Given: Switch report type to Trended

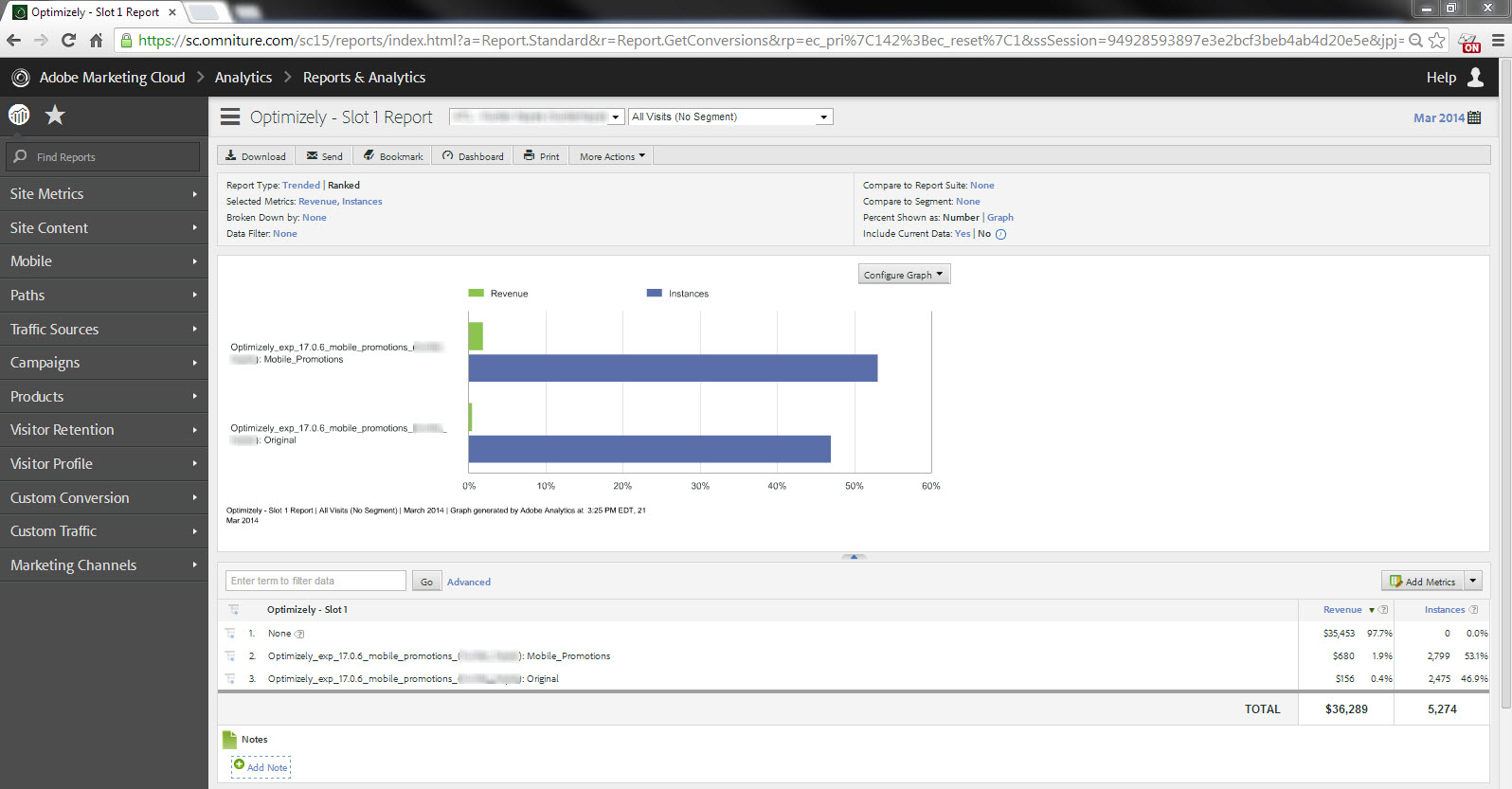Looking at the screenshot, I should pyautogui.click(x=301, y=186).
